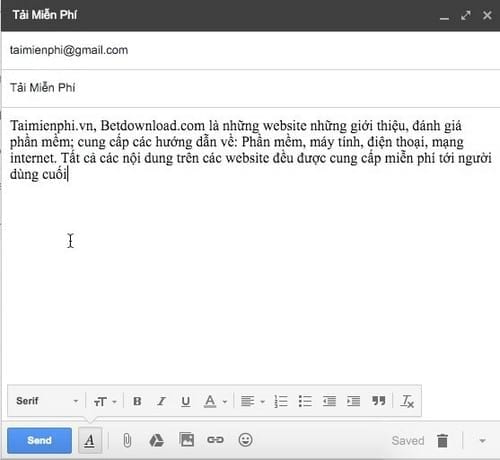Click the Tải Miễn Phí subject field
500x460 pixels.
tap(250, 88)
